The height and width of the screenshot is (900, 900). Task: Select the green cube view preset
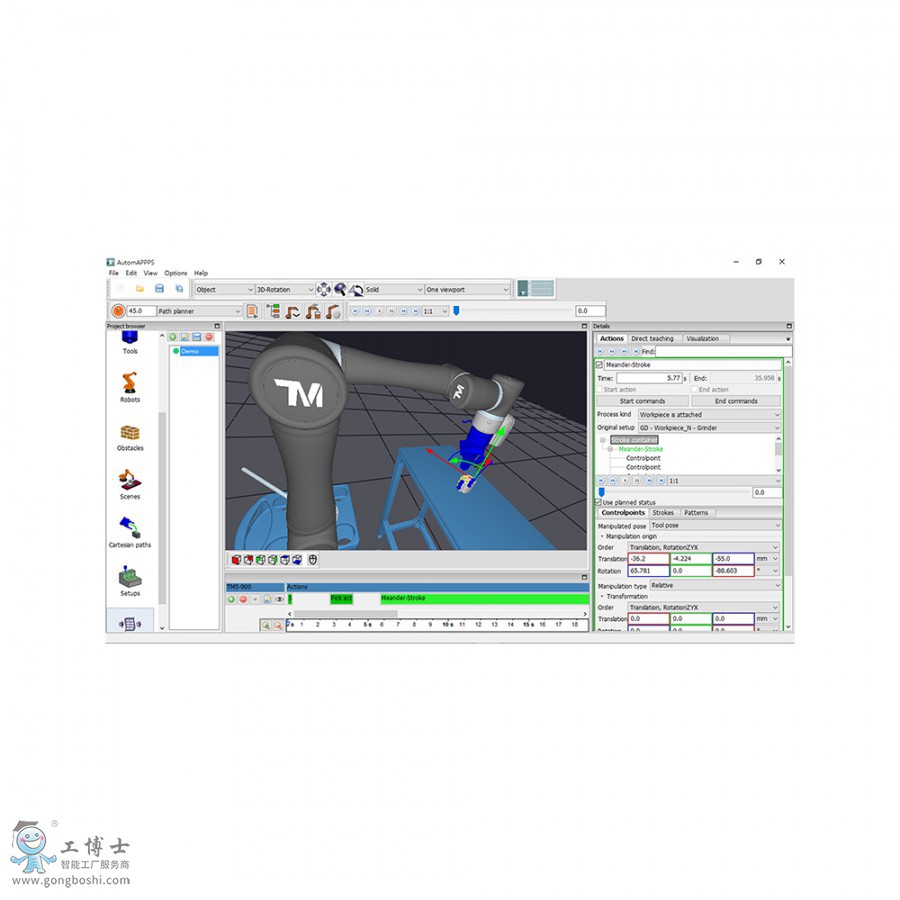point(261,560)
